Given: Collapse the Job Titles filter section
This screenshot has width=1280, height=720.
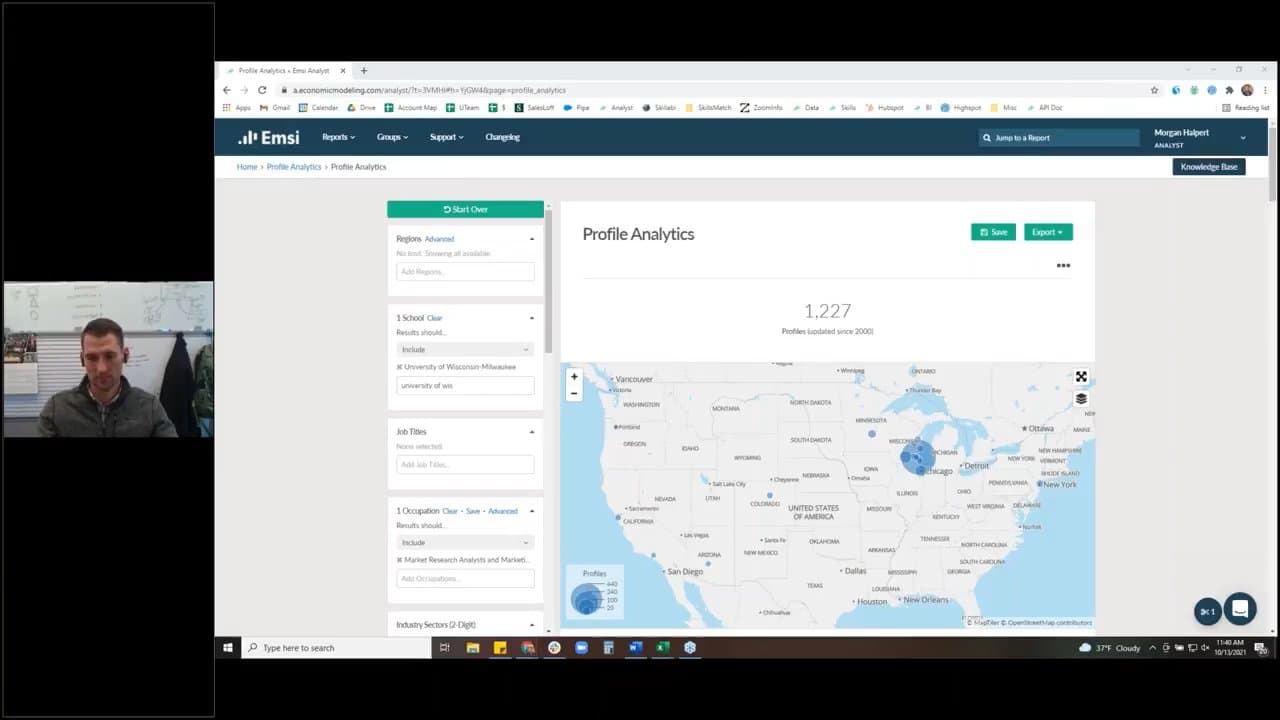Looking at the screenshot, I should click(531, 432).
